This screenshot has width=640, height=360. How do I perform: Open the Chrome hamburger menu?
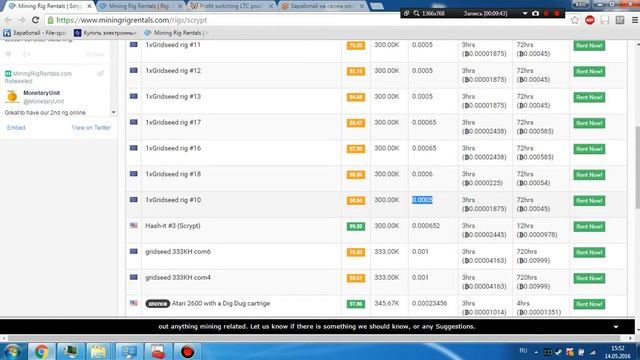click(x=635, y=20)
